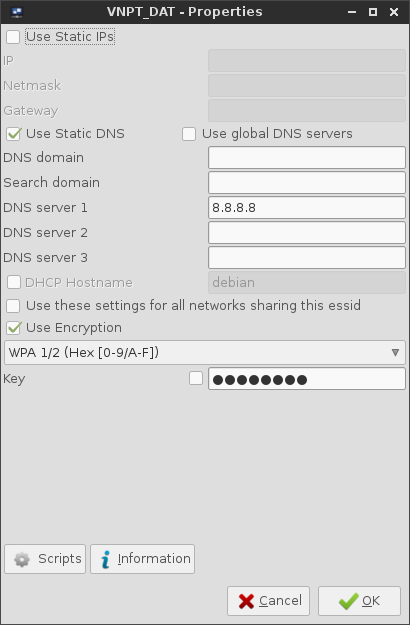Enable settings for all networks sharing essid
This screenshot has height=625, width=410.
point(13,306)
